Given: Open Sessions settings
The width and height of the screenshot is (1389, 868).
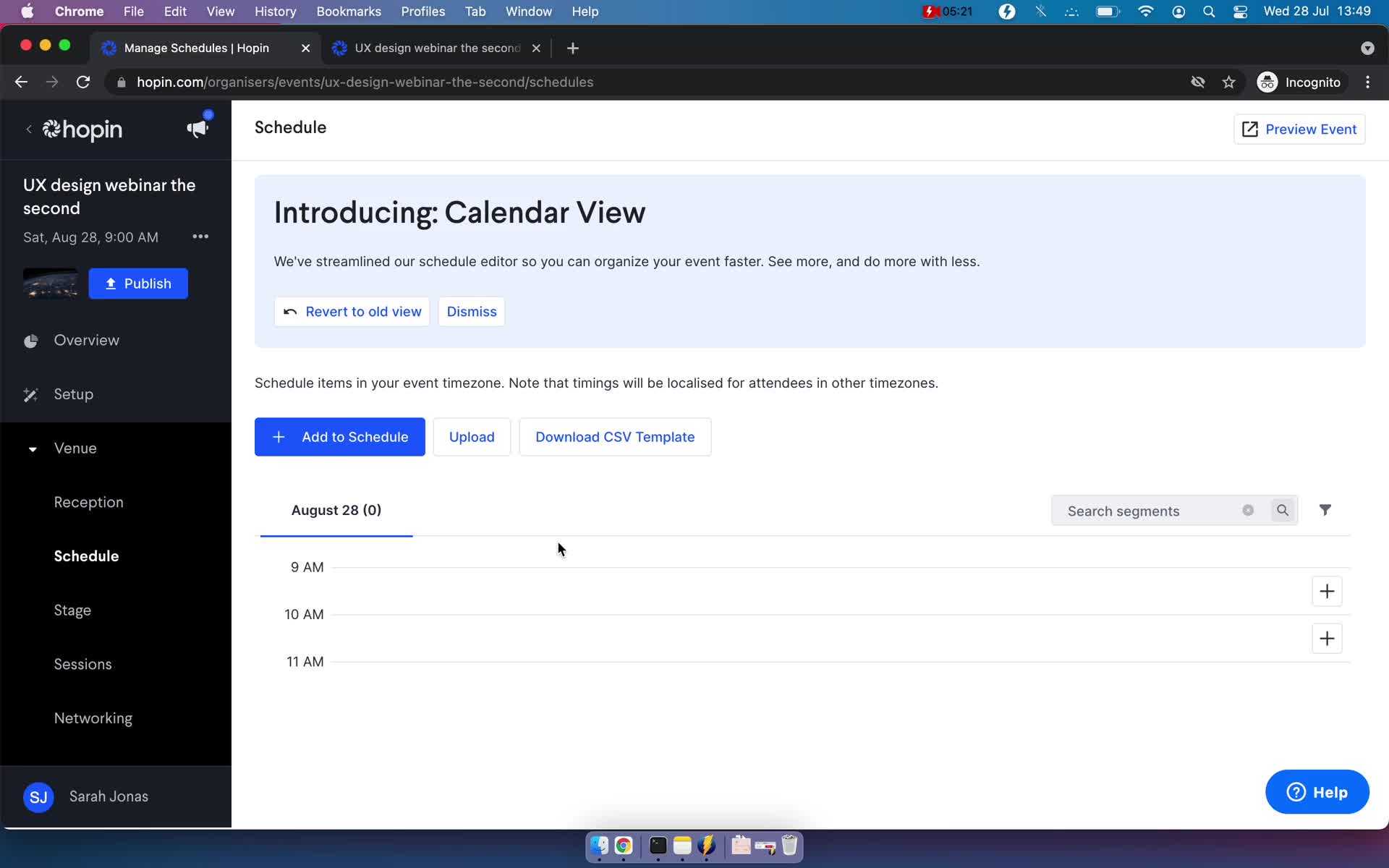Looking at the screenshot, I should click(x=83, y=664).
